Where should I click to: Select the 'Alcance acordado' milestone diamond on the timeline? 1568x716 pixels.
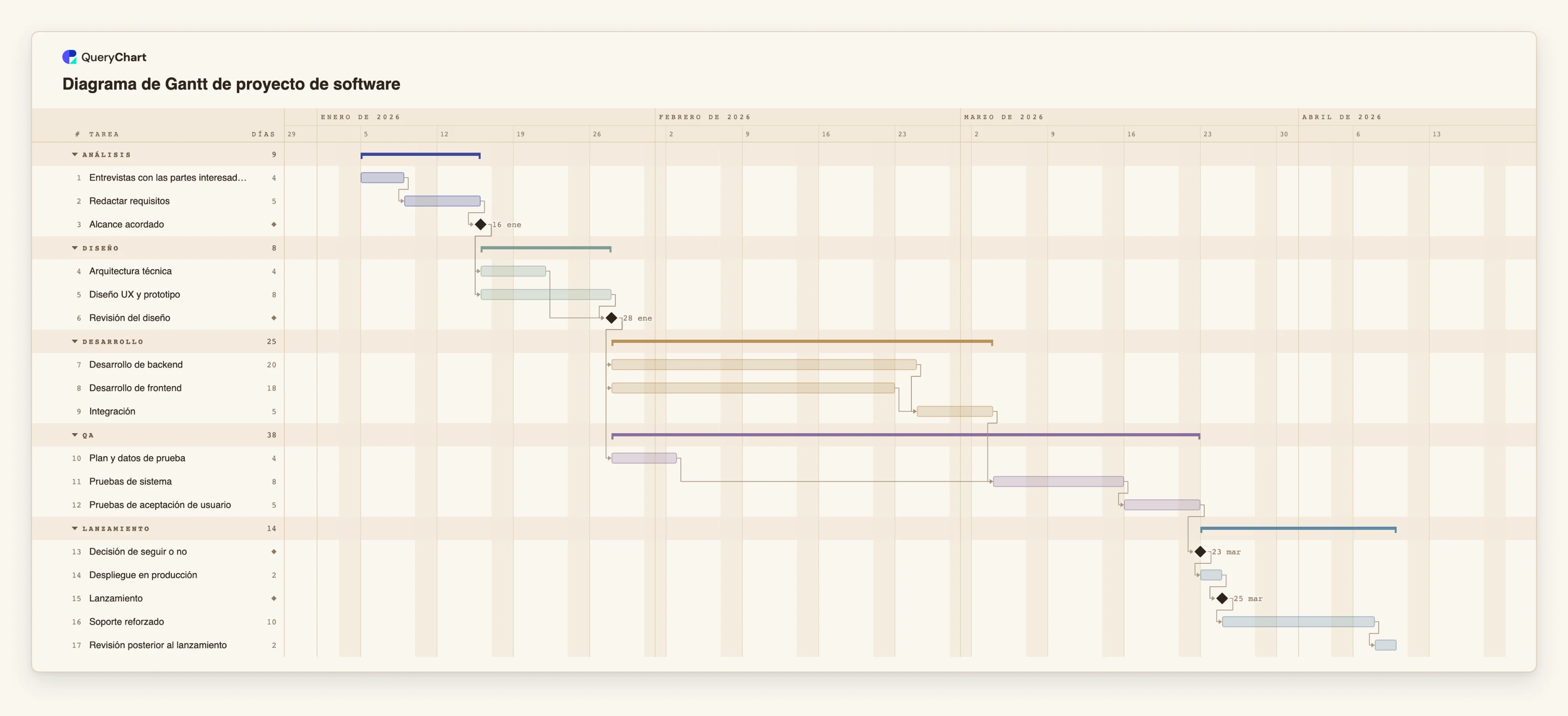480,225
